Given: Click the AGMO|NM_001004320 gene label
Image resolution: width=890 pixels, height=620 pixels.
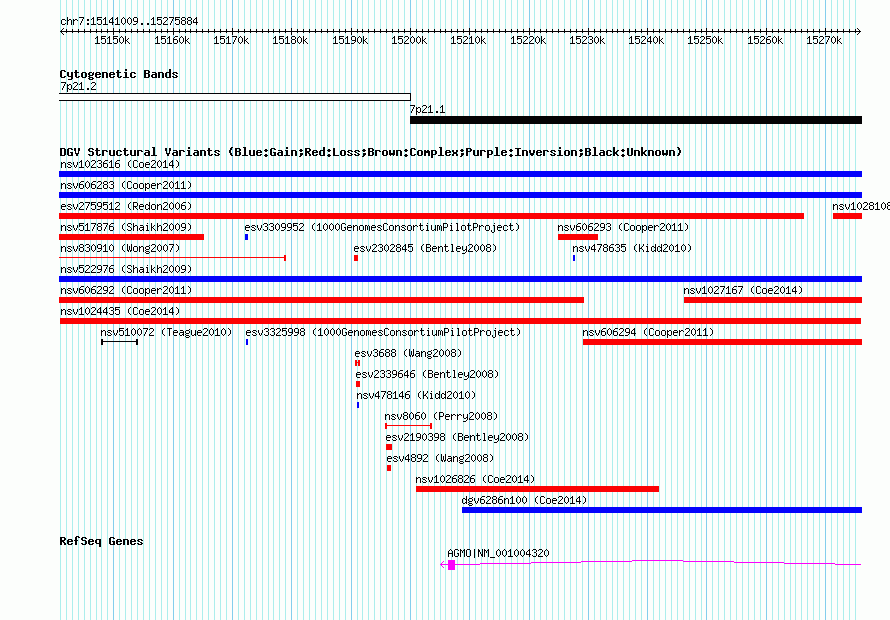Looking at the screenshot, I should (498, 553).
